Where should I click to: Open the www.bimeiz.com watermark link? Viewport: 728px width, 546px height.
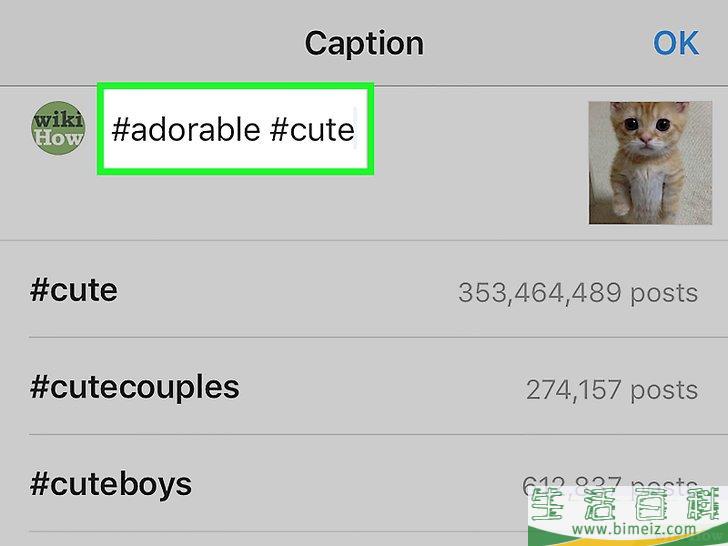tap(634, 529)
